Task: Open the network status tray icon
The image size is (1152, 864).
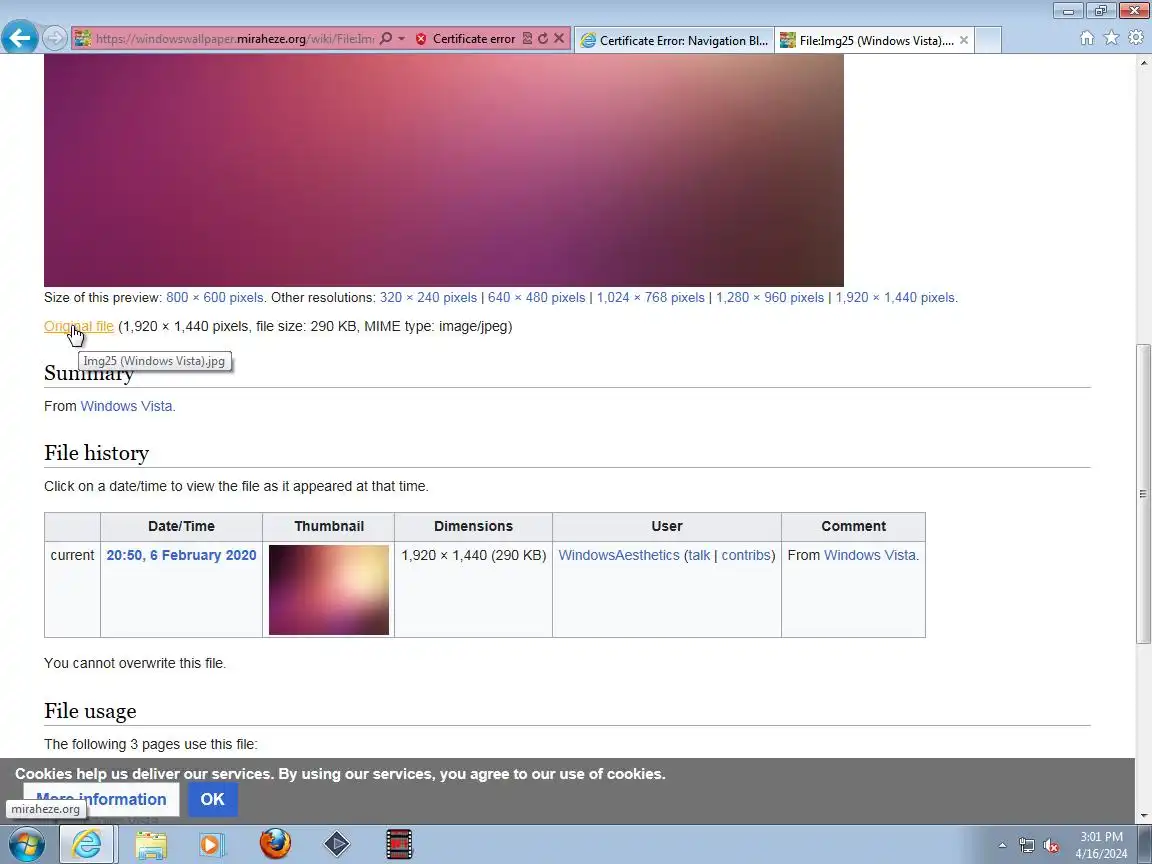Action: coord(1027,846)
